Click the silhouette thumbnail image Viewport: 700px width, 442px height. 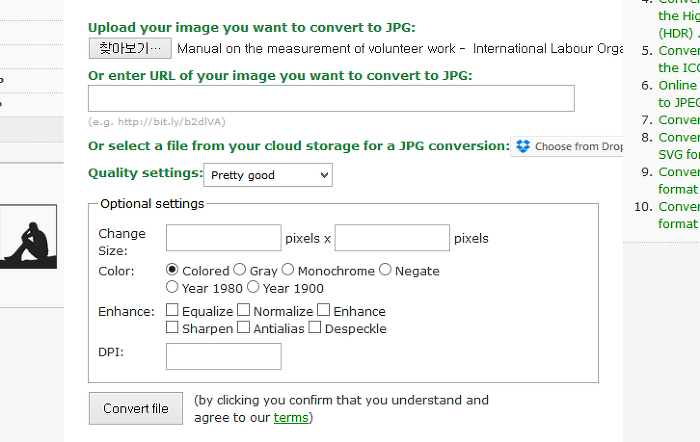tap(29, 237)
